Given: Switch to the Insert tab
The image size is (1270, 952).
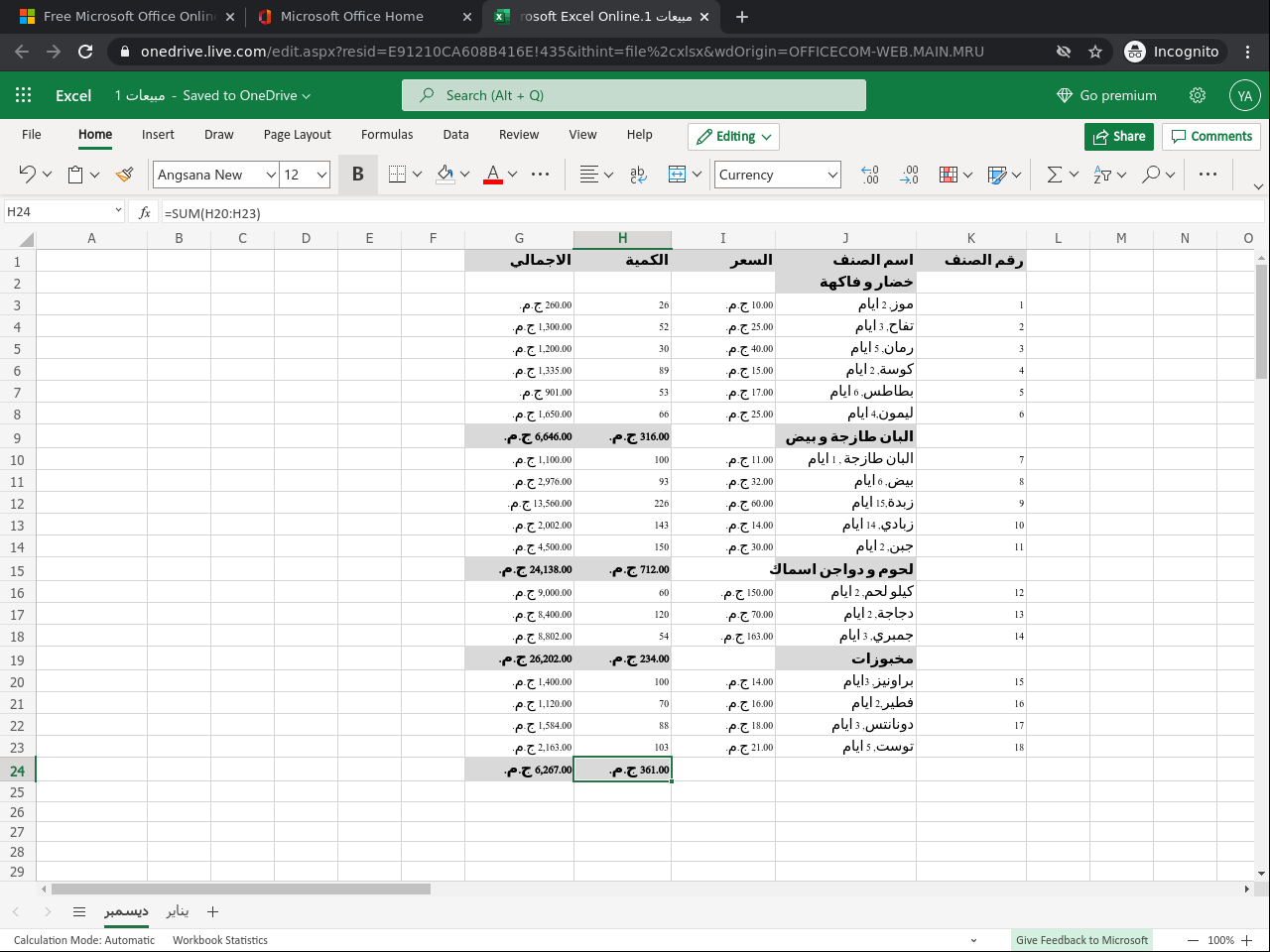Looking at the screenshot, I should [158, 135].
